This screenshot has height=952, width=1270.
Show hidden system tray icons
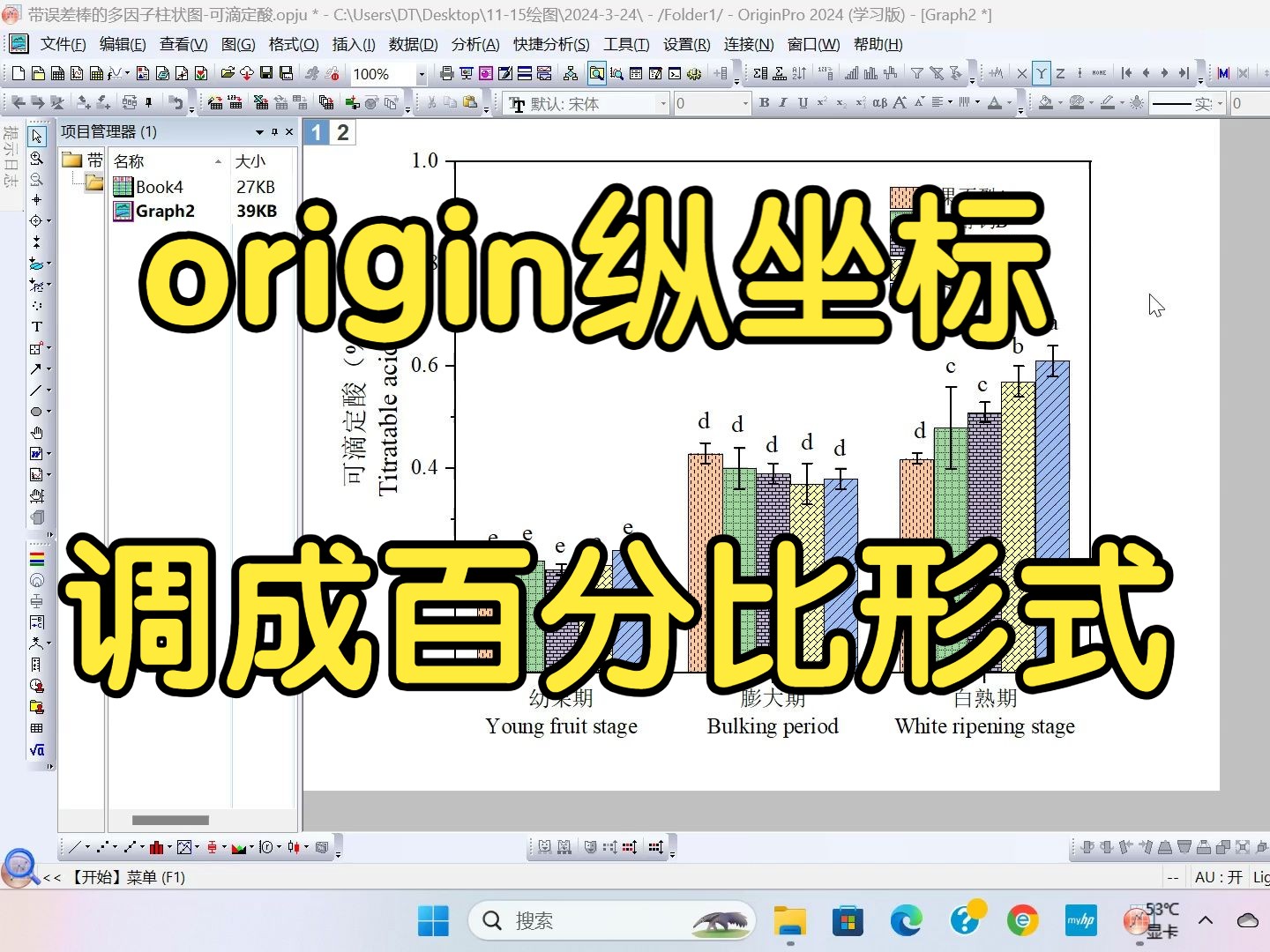point(1206,920)
